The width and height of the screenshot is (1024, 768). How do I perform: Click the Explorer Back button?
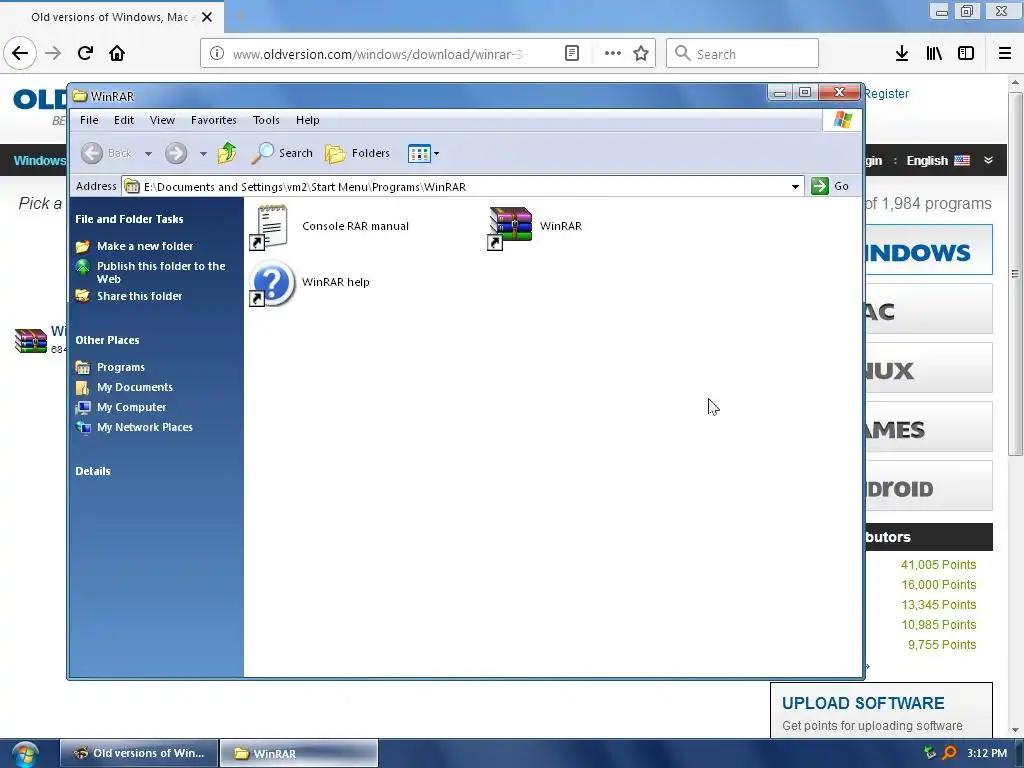coord(106,153)
